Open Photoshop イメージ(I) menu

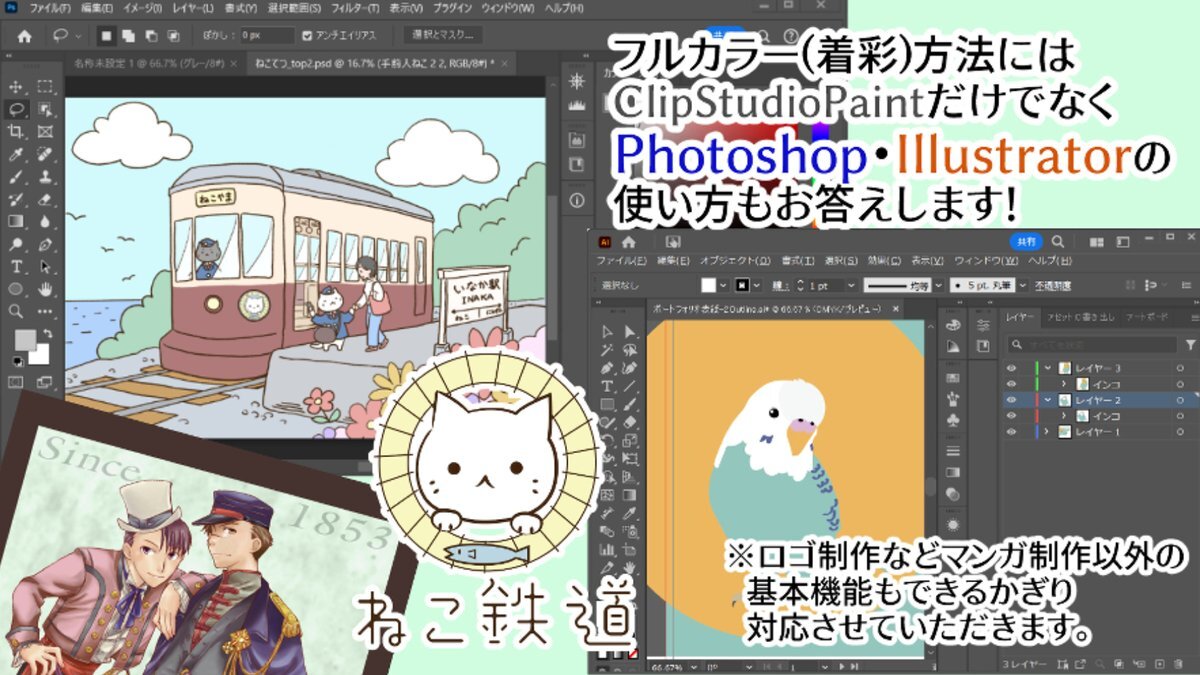142,8
